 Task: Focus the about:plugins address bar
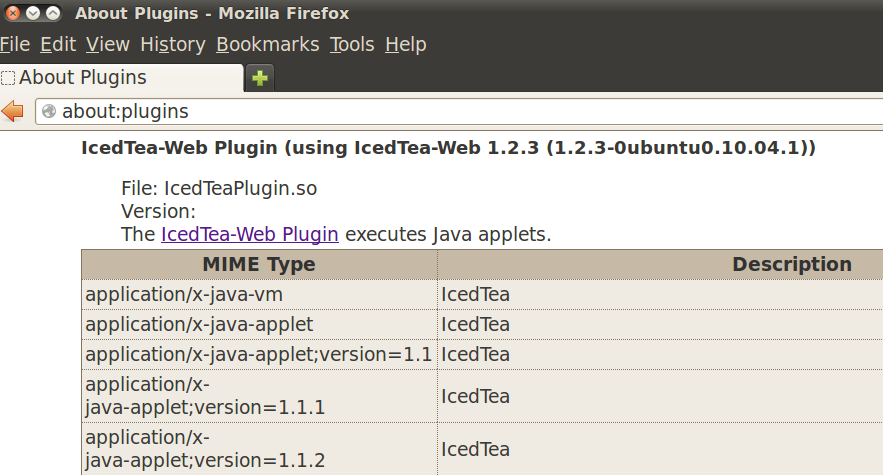450,111
